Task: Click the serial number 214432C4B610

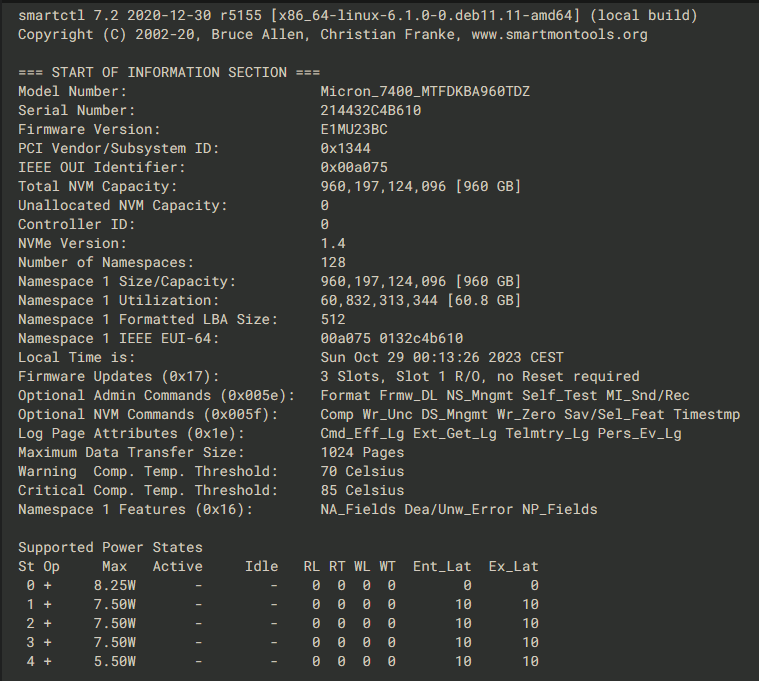Action: pos(371,110)
